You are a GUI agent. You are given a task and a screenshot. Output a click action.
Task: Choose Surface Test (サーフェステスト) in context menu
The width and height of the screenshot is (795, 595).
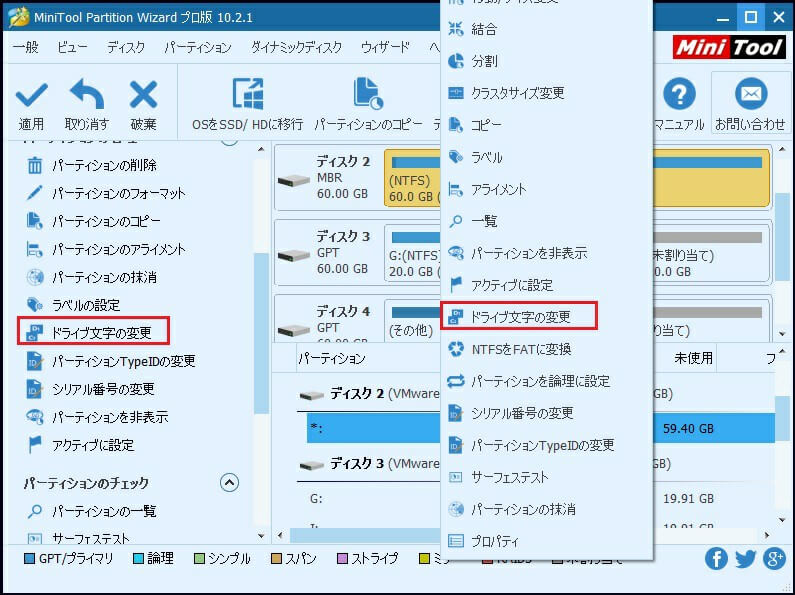coord(547,477)
